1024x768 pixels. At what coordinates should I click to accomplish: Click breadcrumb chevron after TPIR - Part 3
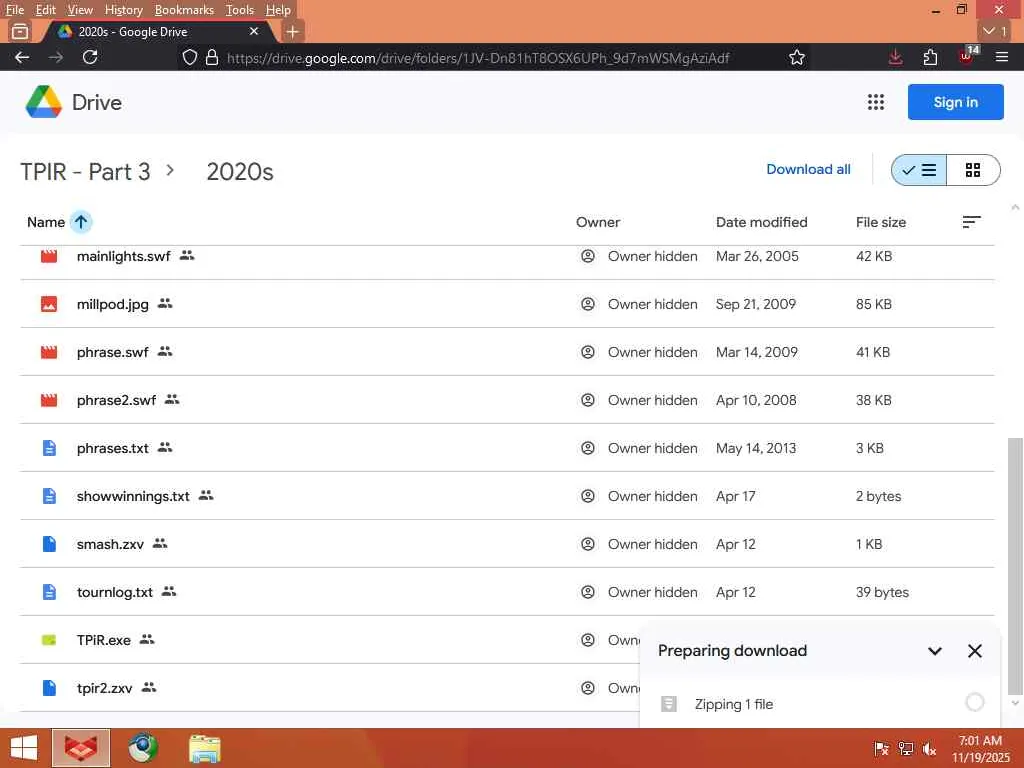170,170
